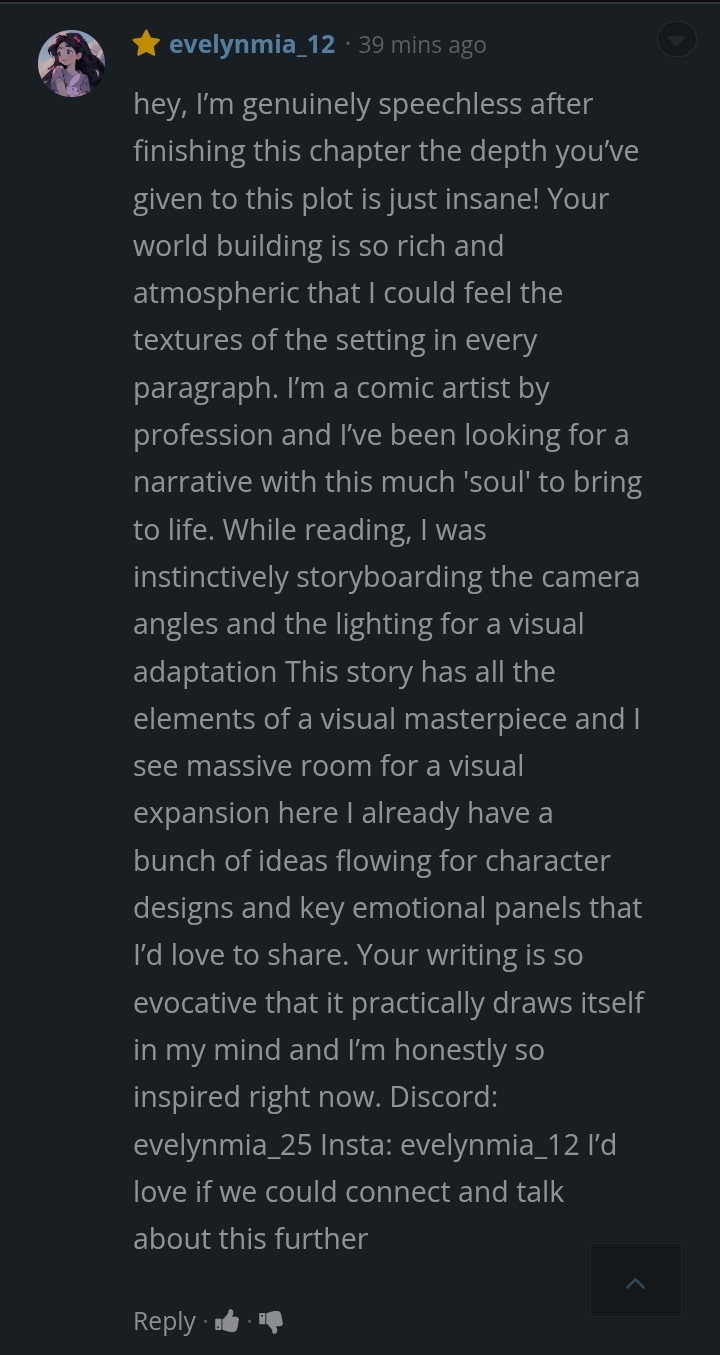Open the evelynmia_12 username link

click(x=252, y=44)
